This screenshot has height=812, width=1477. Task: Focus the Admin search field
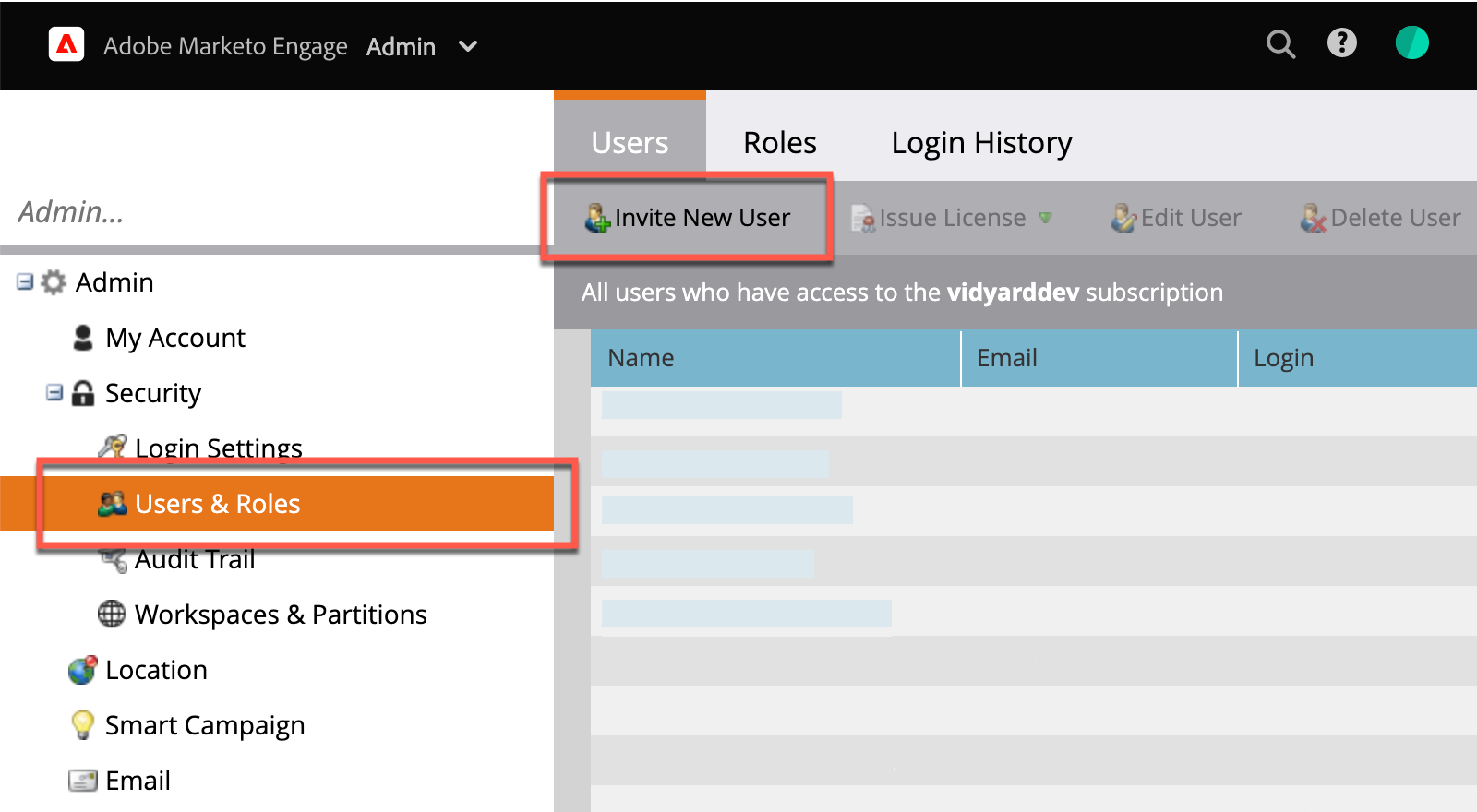pos(277,212)
